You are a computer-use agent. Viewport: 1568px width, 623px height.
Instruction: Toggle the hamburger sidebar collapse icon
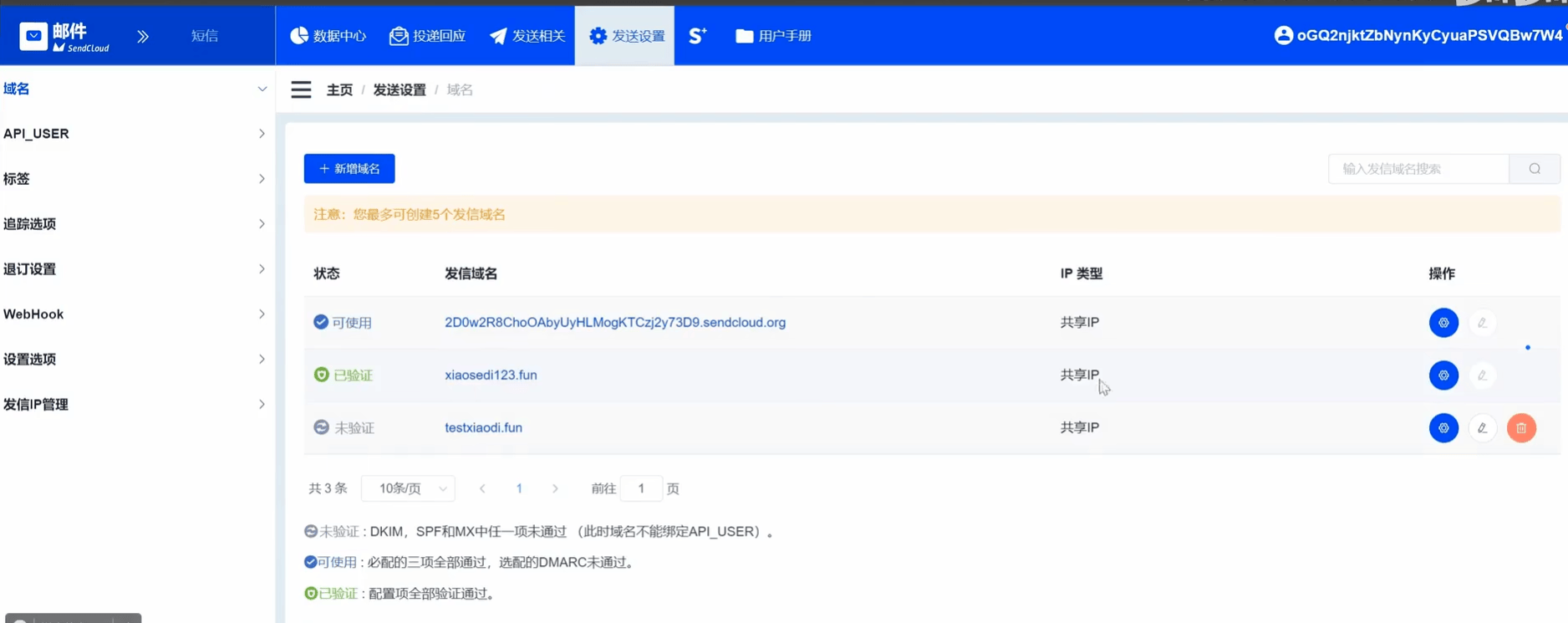(x=301, y=89)
